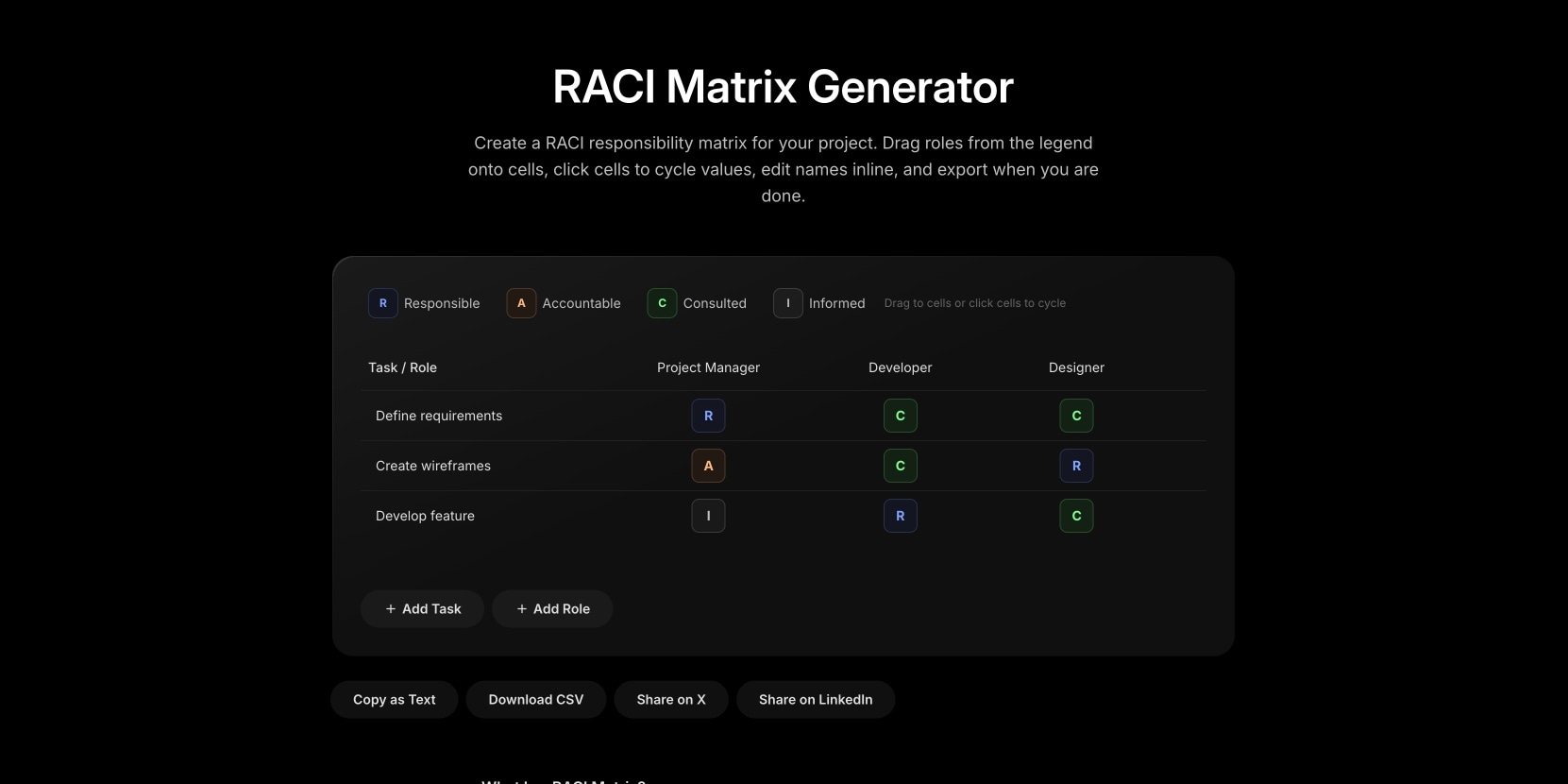
Task: Download the matrix as CSV
Action: coord(536,700)
